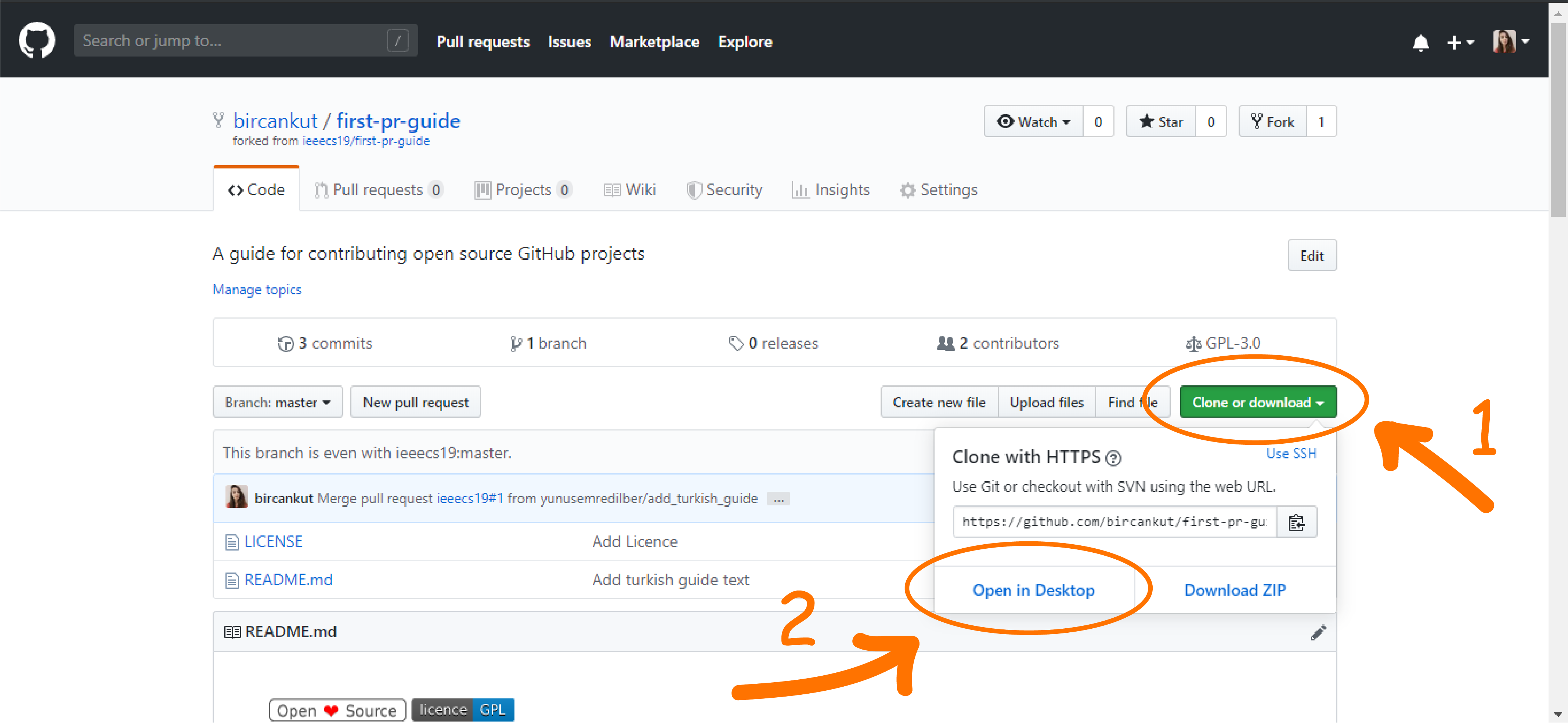Screen dimensions: 1568x723
Task: Switch to the Insights tab
Action: [x=831, y=190]
